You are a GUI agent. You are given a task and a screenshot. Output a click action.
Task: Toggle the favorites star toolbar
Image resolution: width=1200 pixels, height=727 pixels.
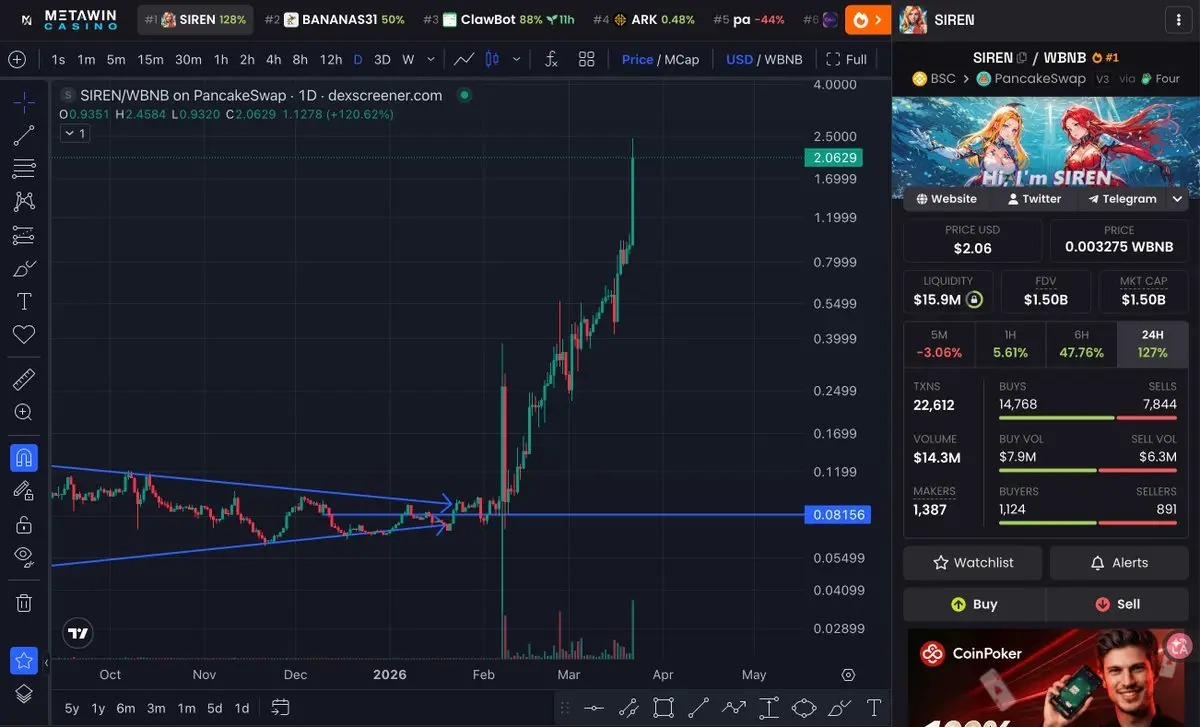coord(24,661)
